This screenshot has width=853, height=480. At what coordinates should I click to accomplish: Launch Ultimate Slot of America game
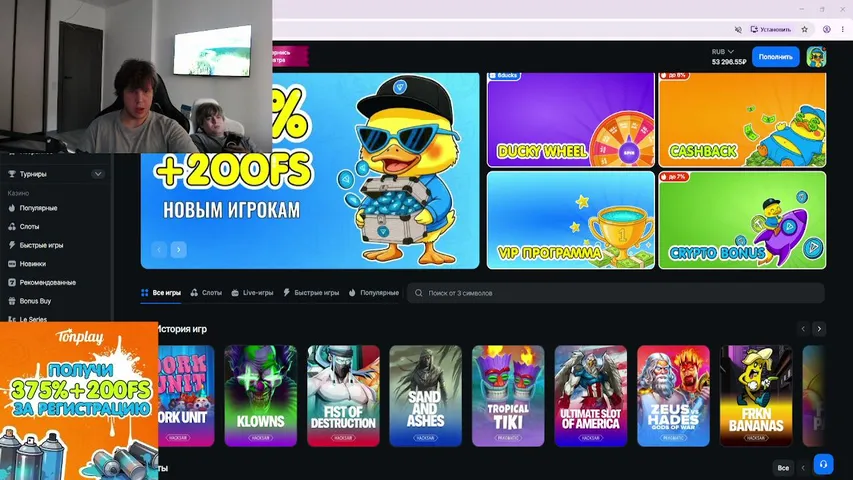click(x=591, y=396)
